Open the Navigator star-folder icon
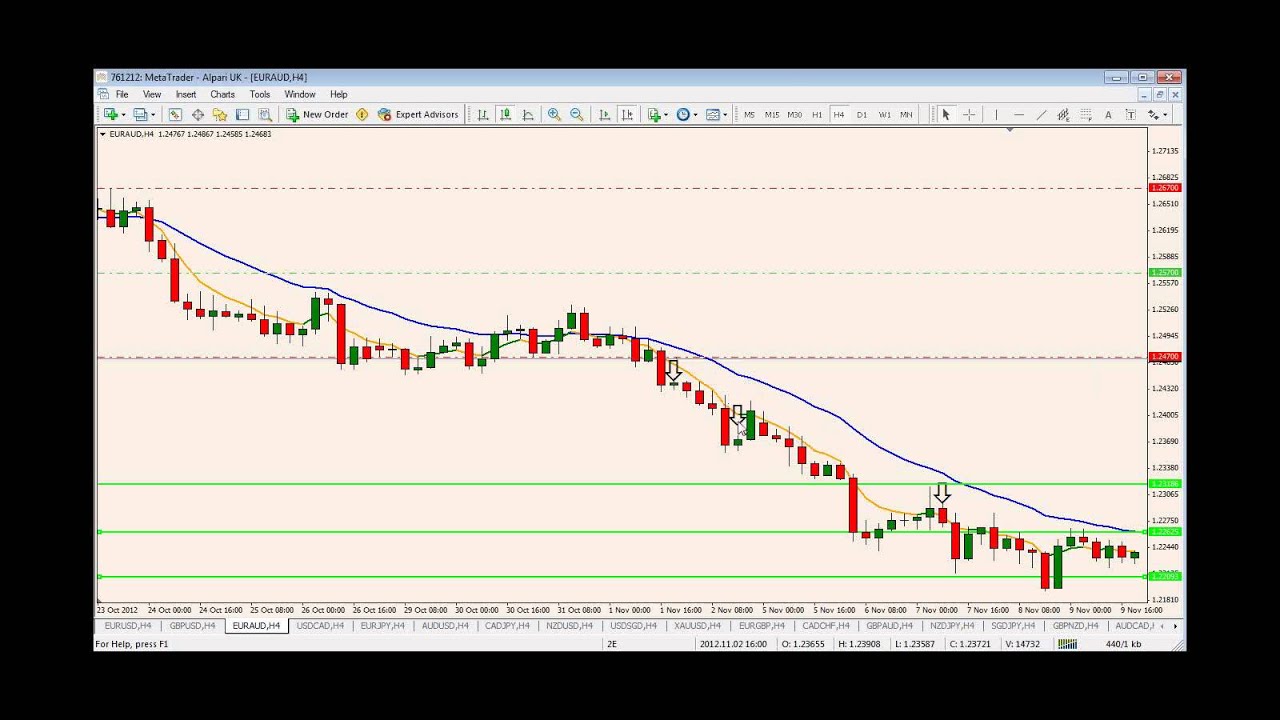Image resolution: width=1280 pixels, height=720 pixels. coord(220,115)
